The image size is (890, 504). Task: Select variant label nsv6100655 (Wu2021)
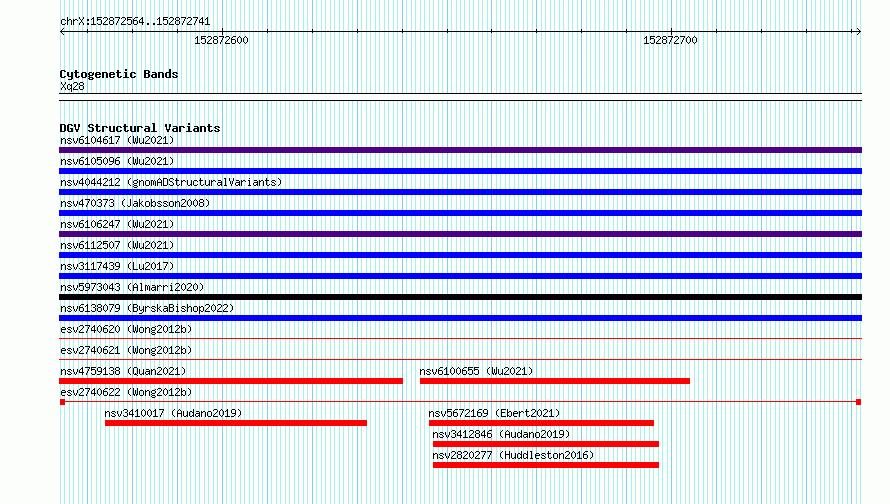(x=476, y=371)
